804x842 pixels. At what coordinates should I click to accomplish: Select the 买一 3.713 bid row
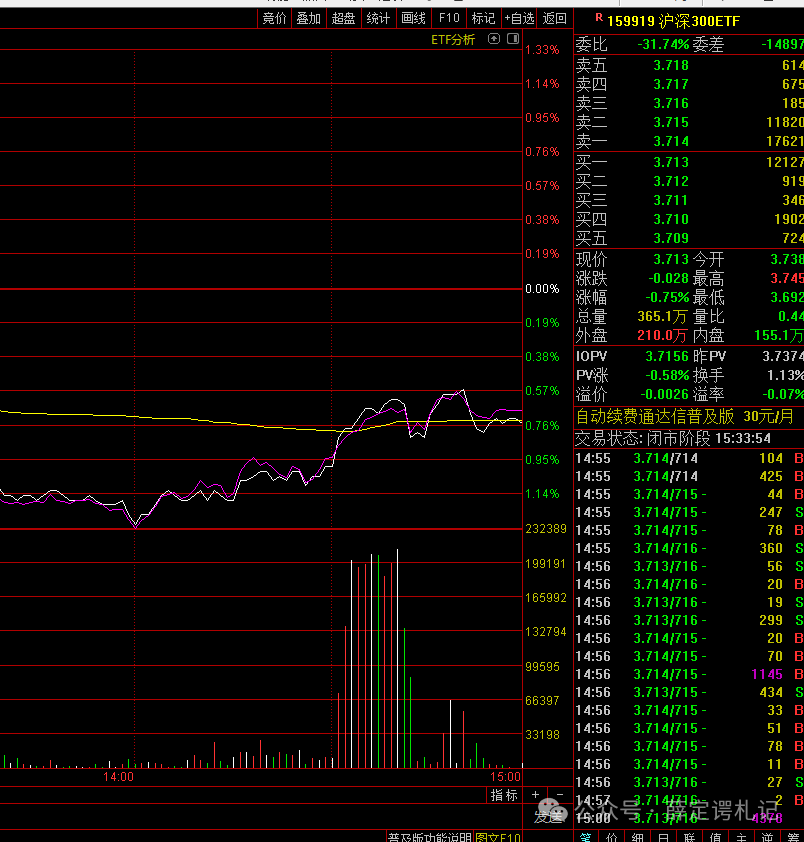pos(689,162)
